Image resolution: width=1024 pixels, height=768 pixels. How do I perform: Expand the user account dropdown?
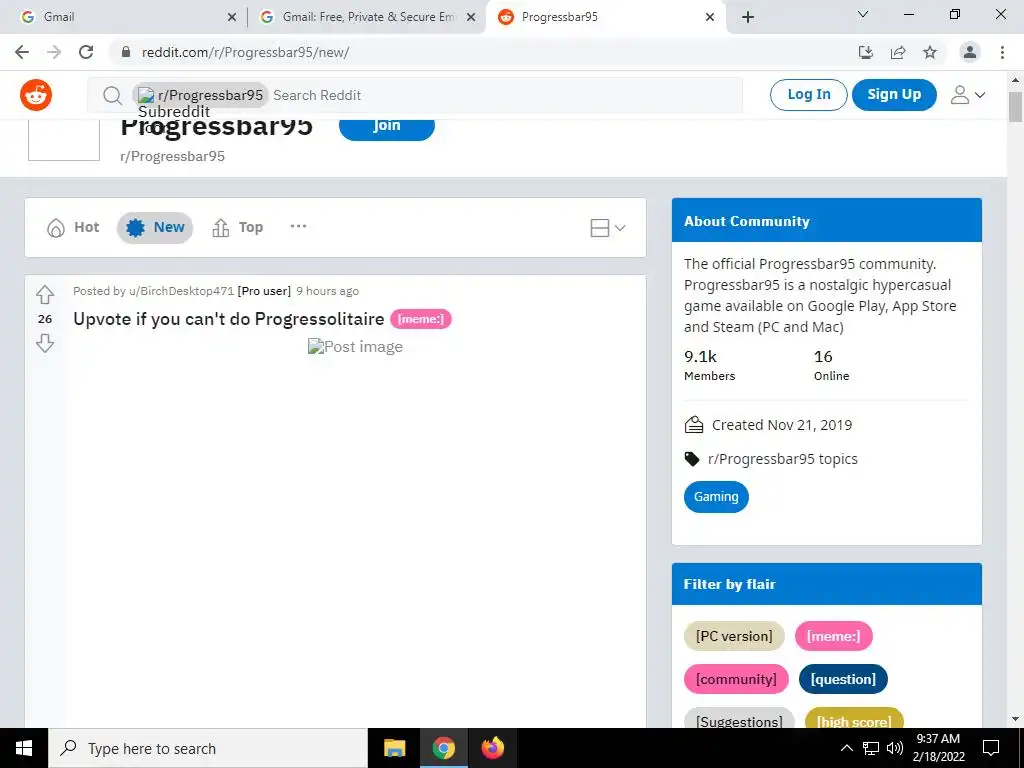click(x=968, y=95)
